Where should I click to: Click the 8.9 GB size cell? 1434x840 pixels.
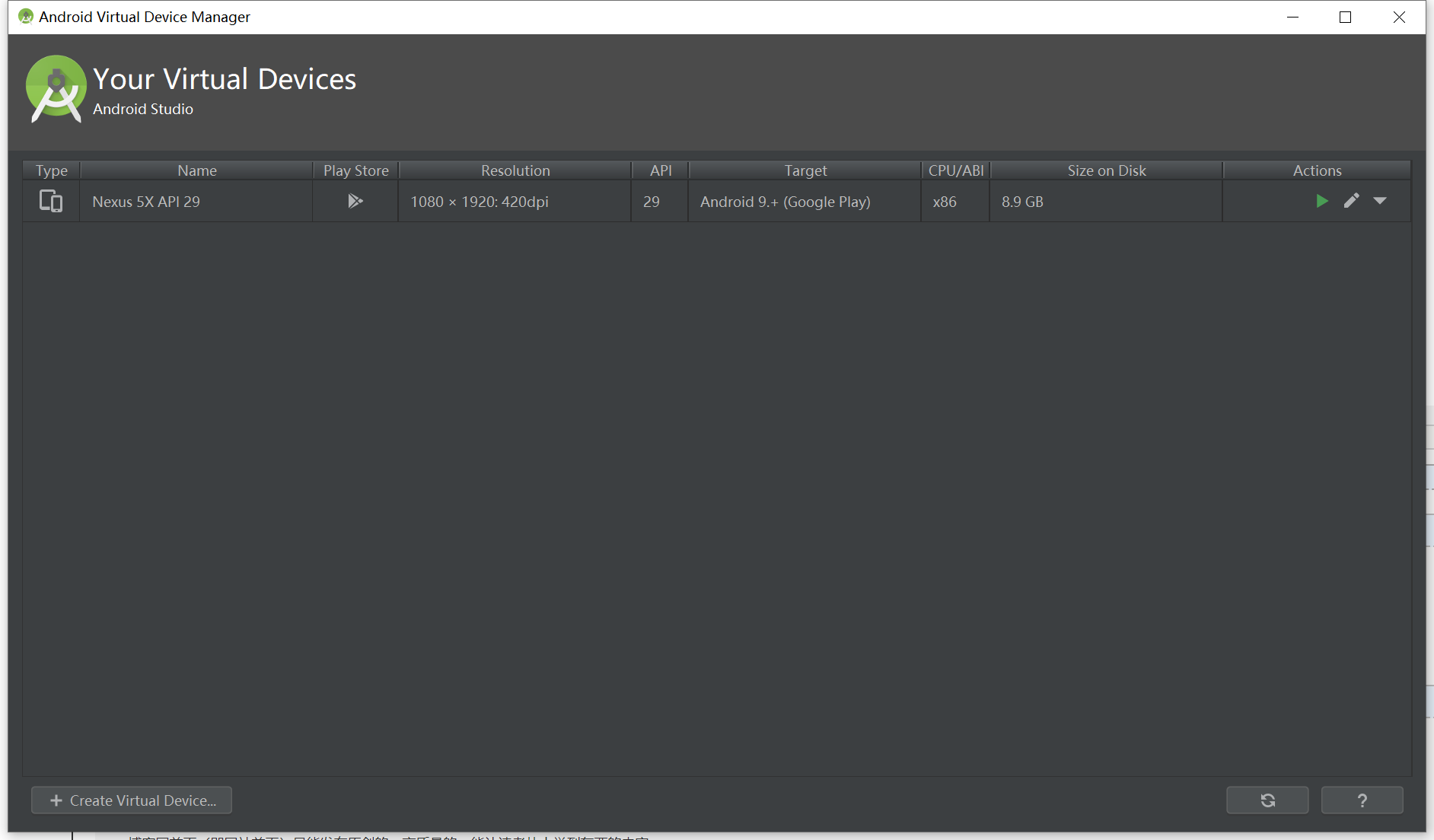pyautogui.click(x=1107, y=202)
